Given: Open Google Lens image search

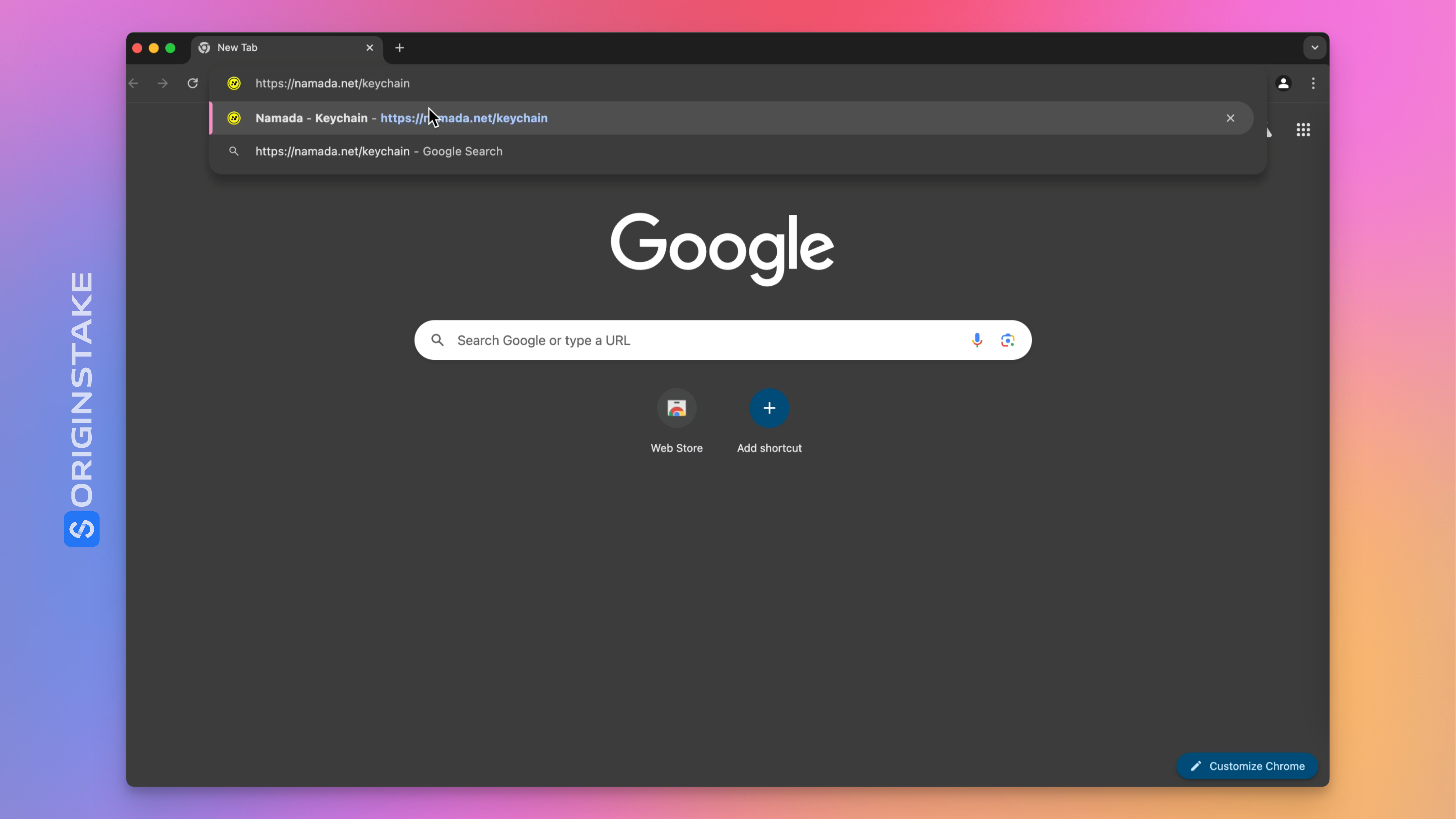Looking at the screenshot, I should [1008, 340].
